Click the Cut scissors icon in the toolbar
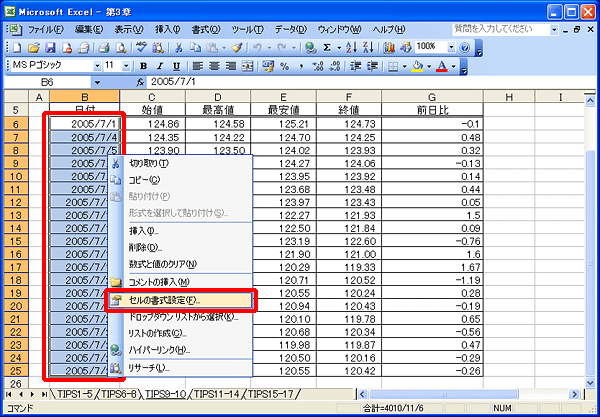Viewport: 600px width, 417px height. [x=178, y=47]
